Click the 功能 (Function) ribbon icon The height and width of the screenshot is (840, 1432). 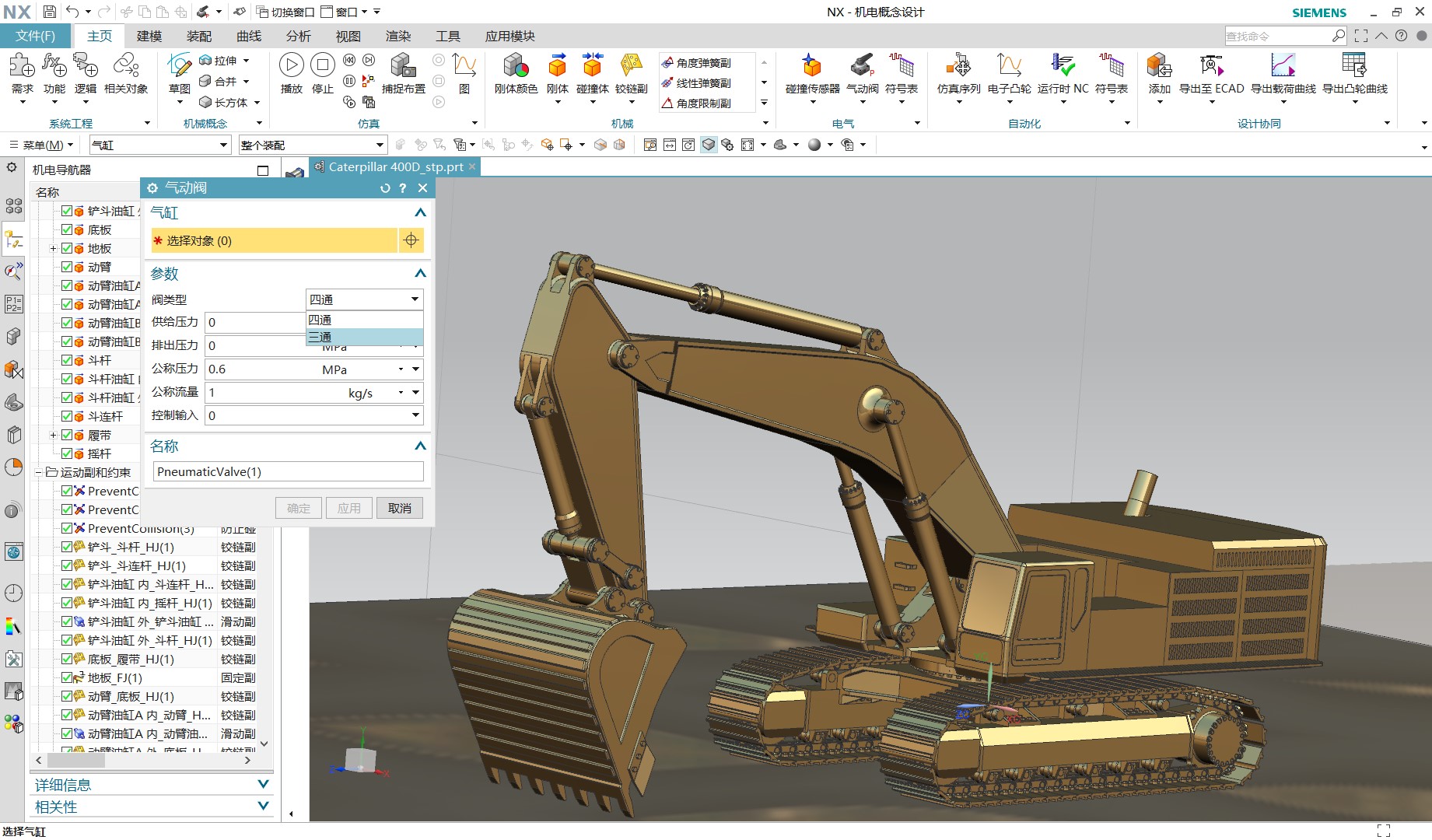coord(54,67)
